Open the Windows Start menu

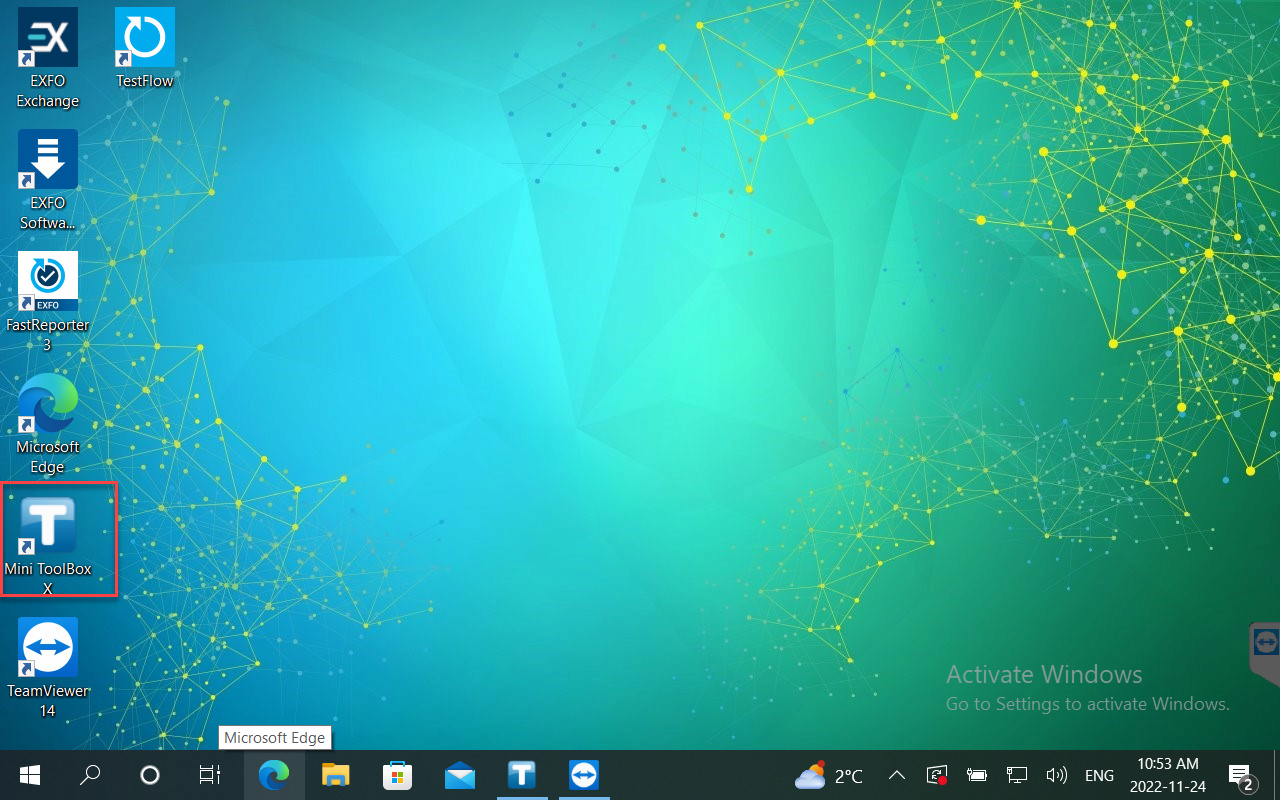pos(30,775)
